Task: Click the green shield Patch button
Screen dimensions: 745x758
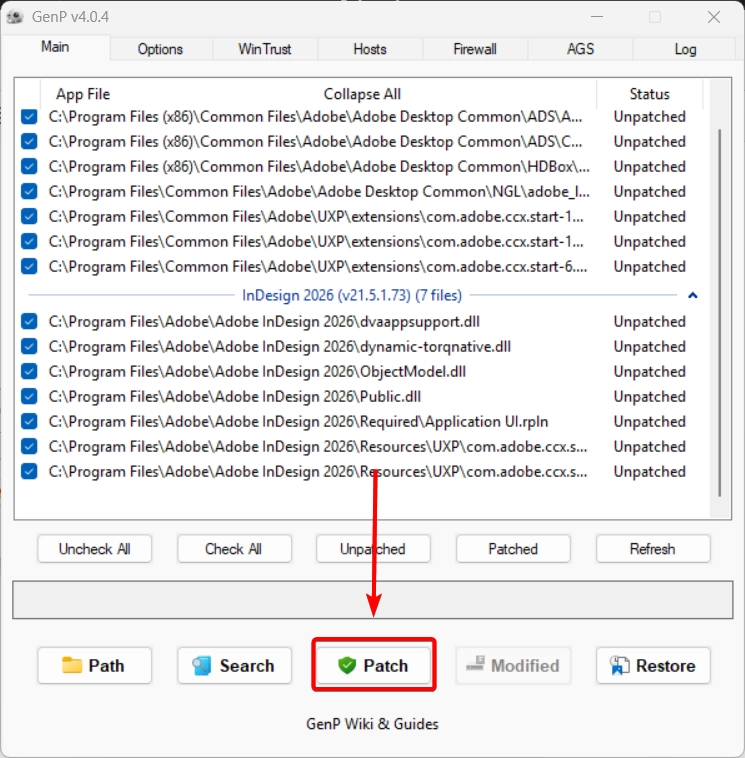Action: coord(374,666)
